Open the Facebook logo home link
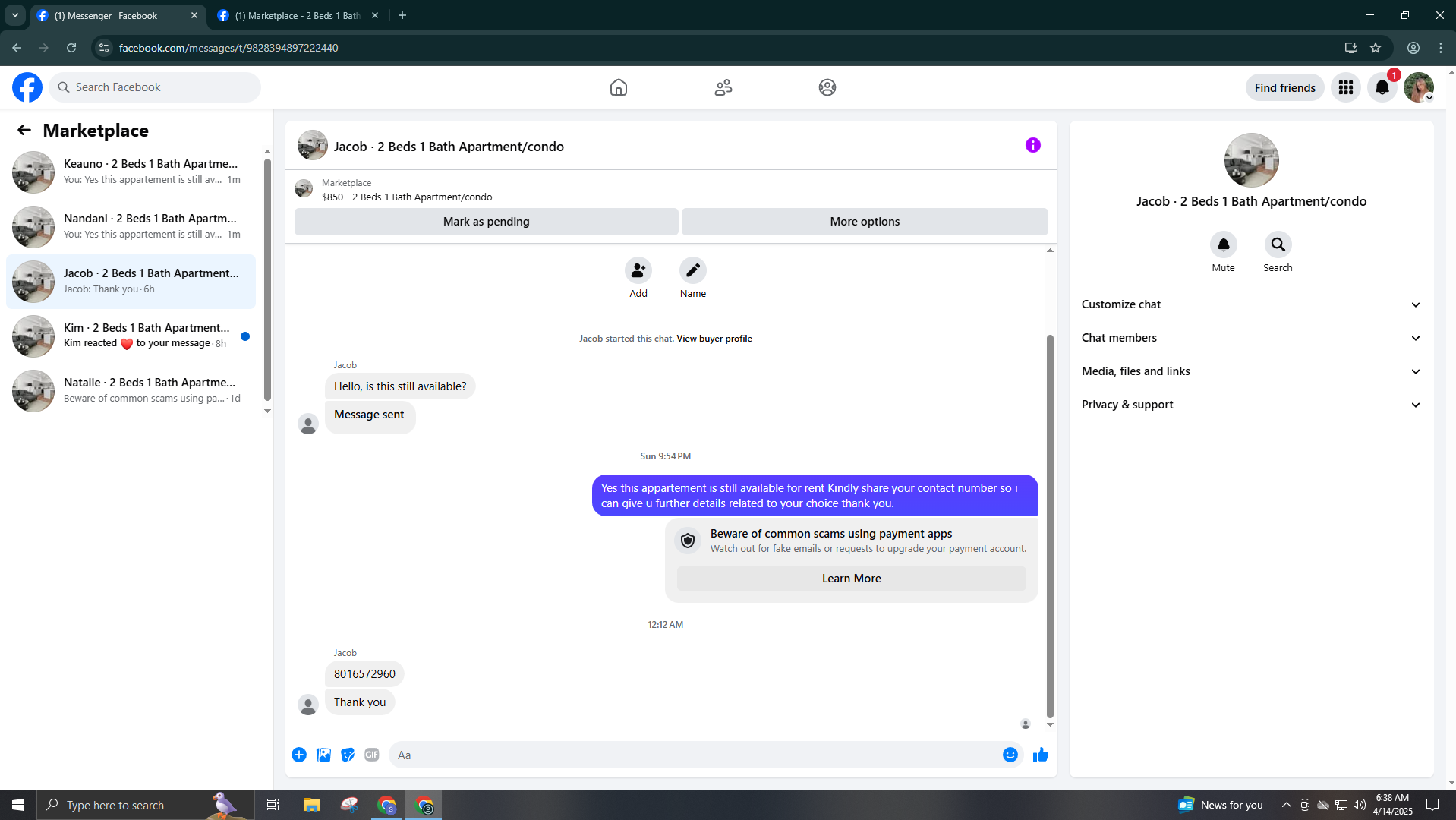This screenshot has width=1456, height=820. coord(27,87)
